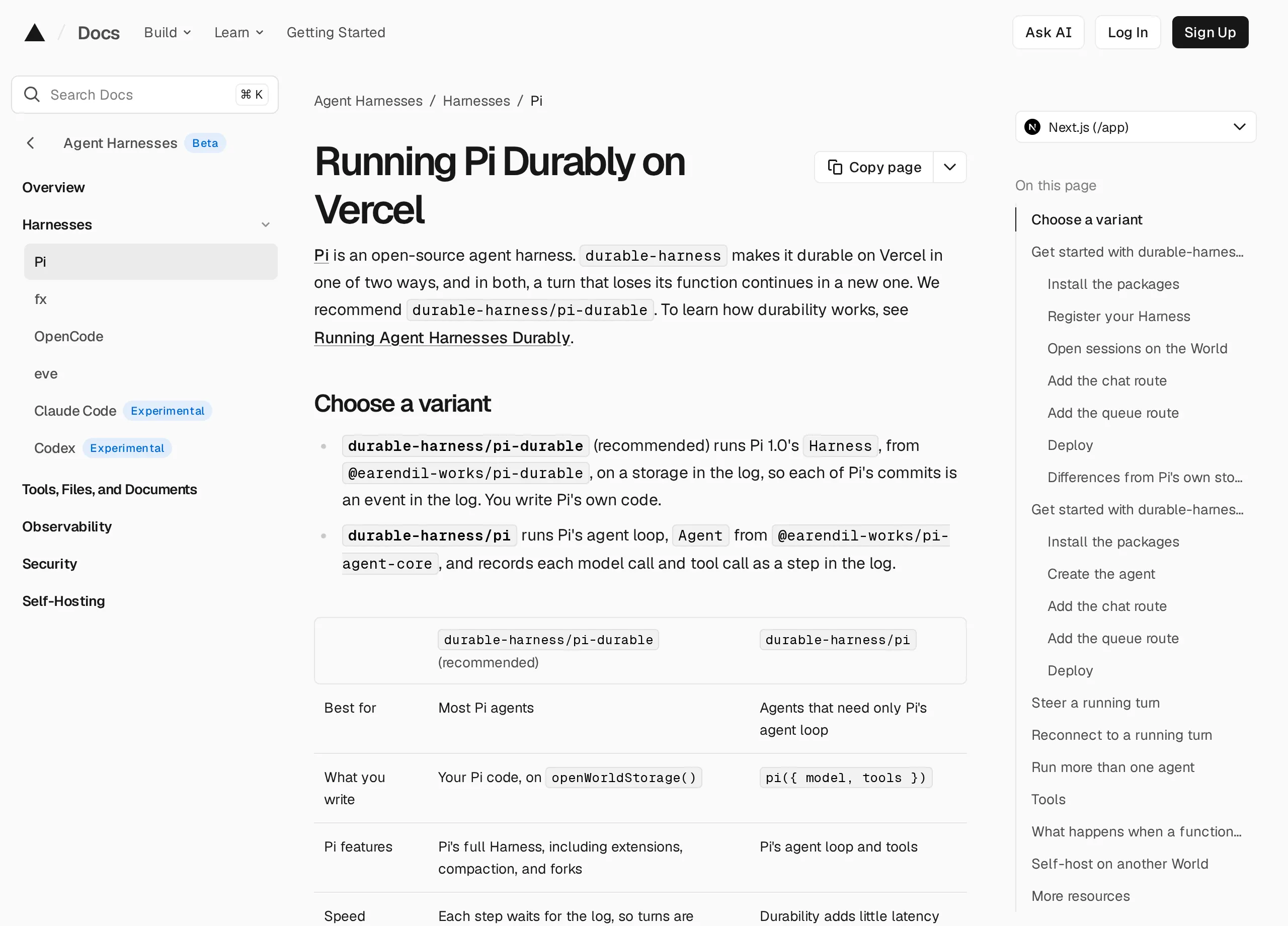
Task: Jump to More resources section
Action: (x=1080, y=896)
